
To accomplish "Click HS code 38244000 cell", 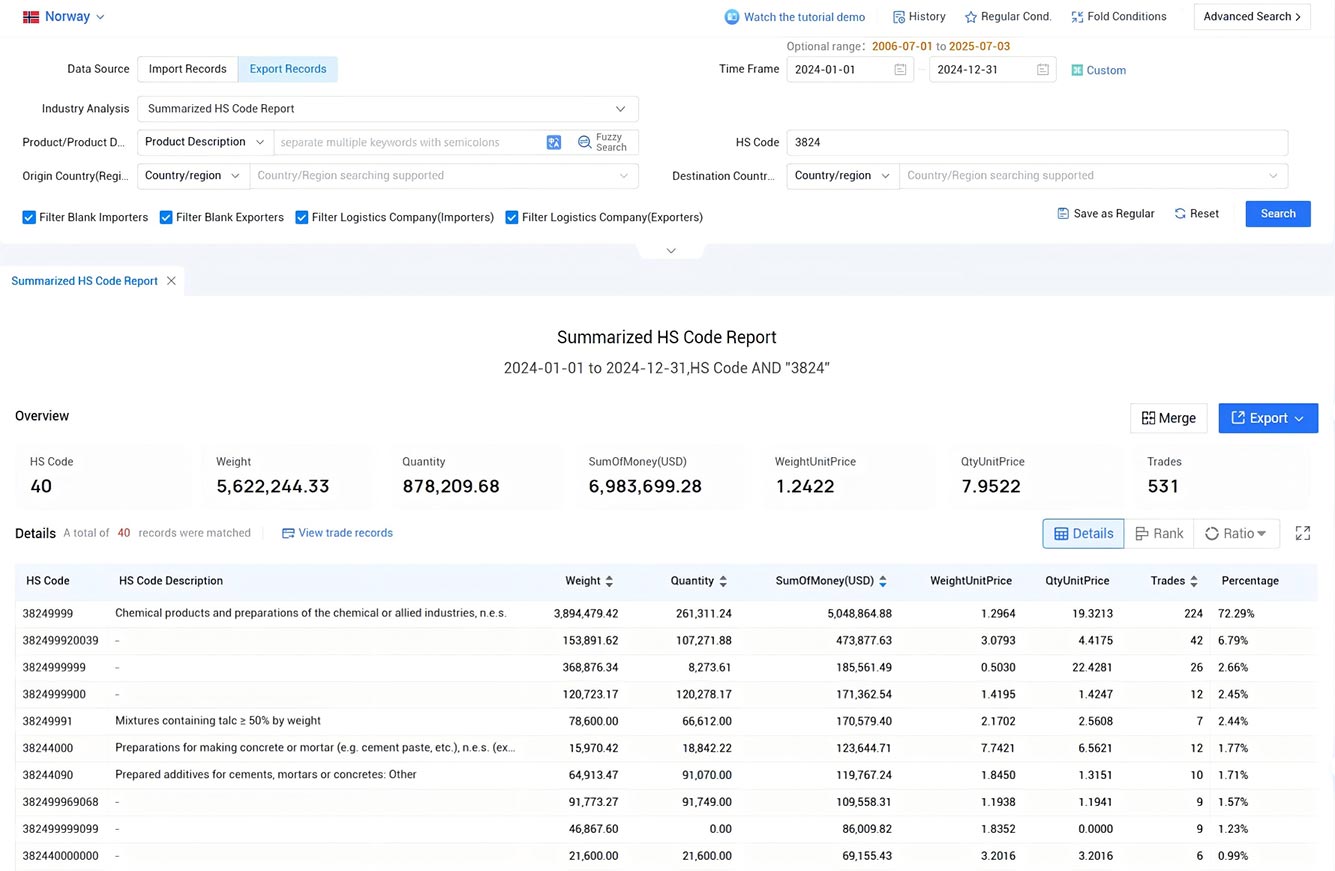I will pos(48,748).
